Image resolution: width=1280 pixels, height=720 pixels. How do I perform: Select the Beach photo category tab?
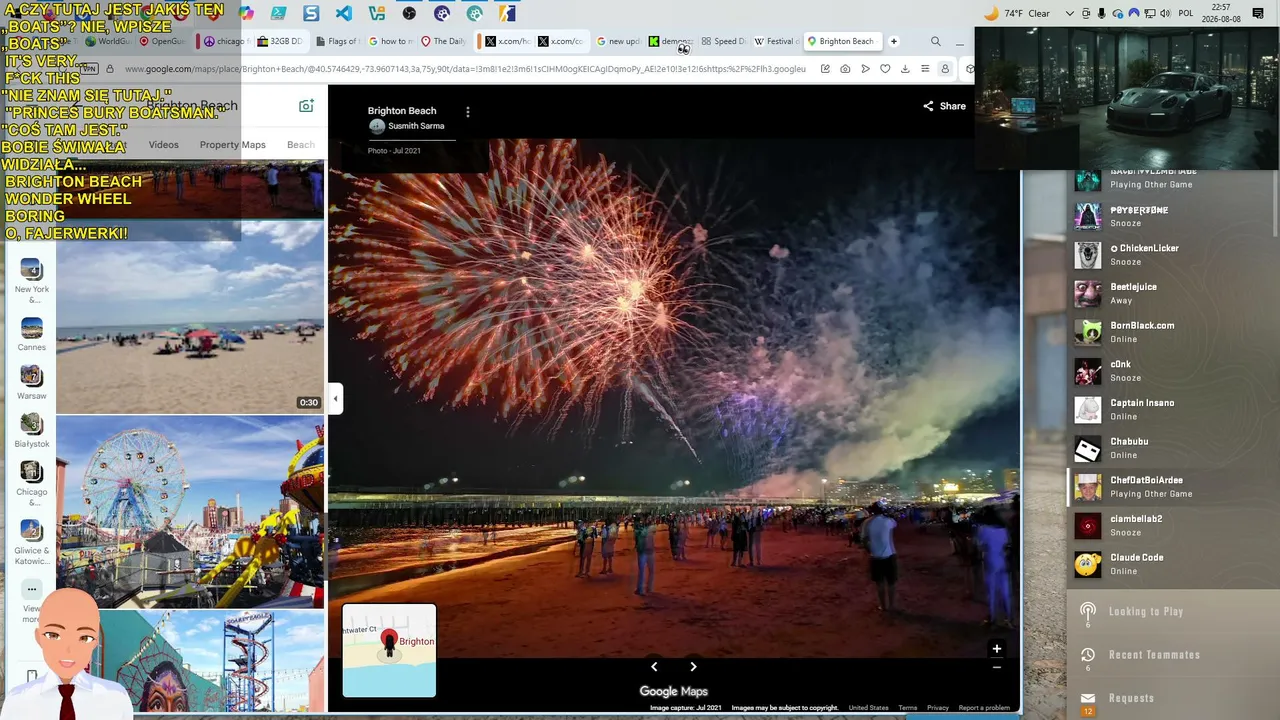[301, 145]
